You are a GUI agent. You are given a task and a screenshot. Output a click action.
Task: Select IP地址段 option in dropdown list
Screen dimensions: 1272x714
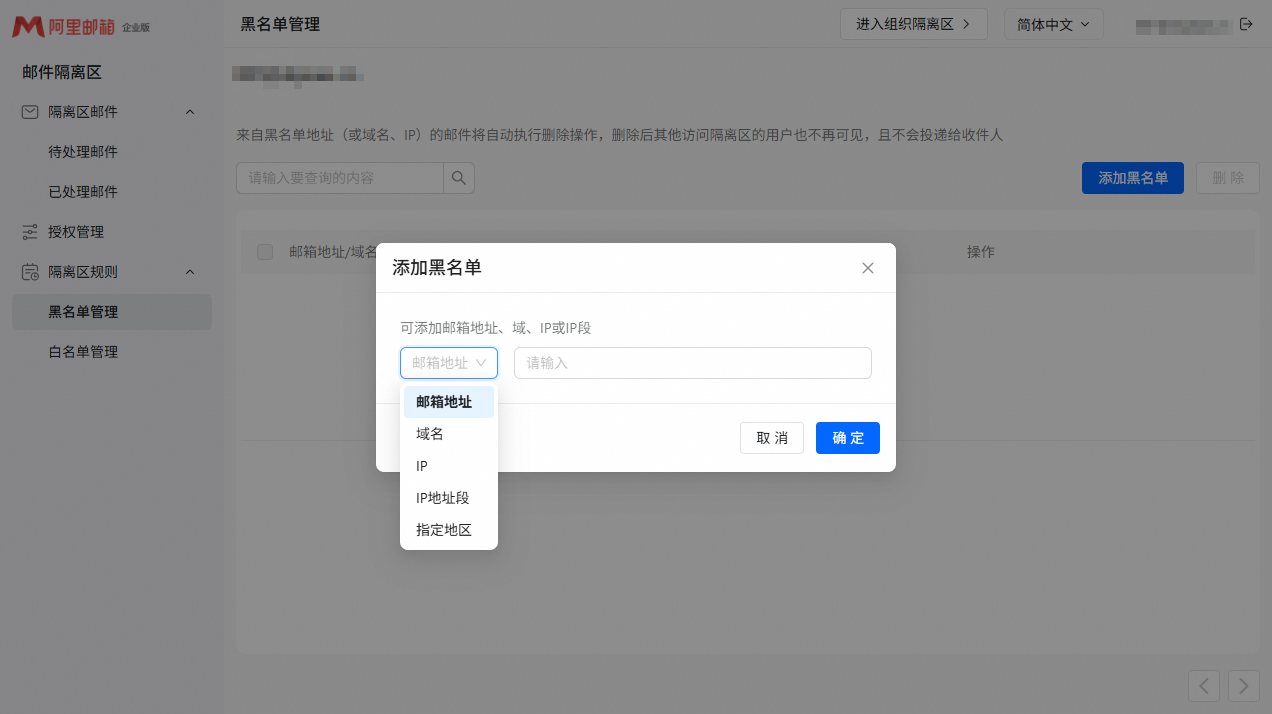pyautogui.click(x=449, y=498)
